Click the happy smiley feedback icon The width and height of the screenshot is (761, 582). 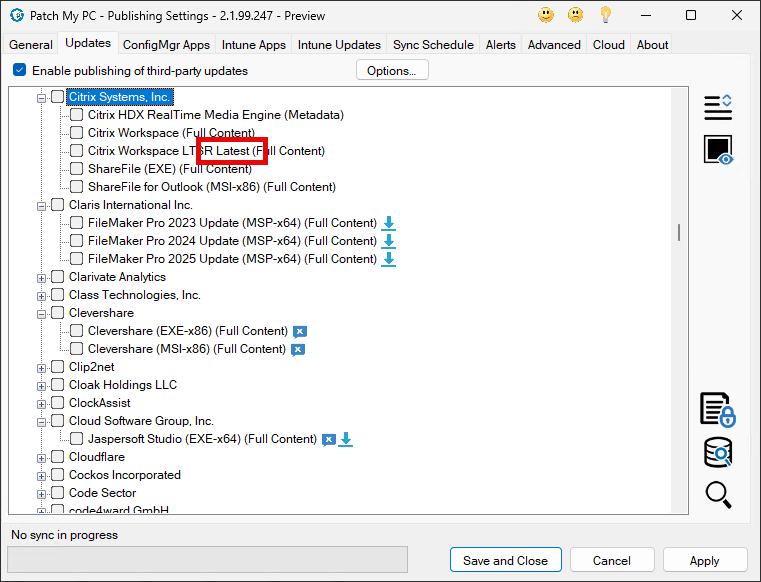pos(546,15)
